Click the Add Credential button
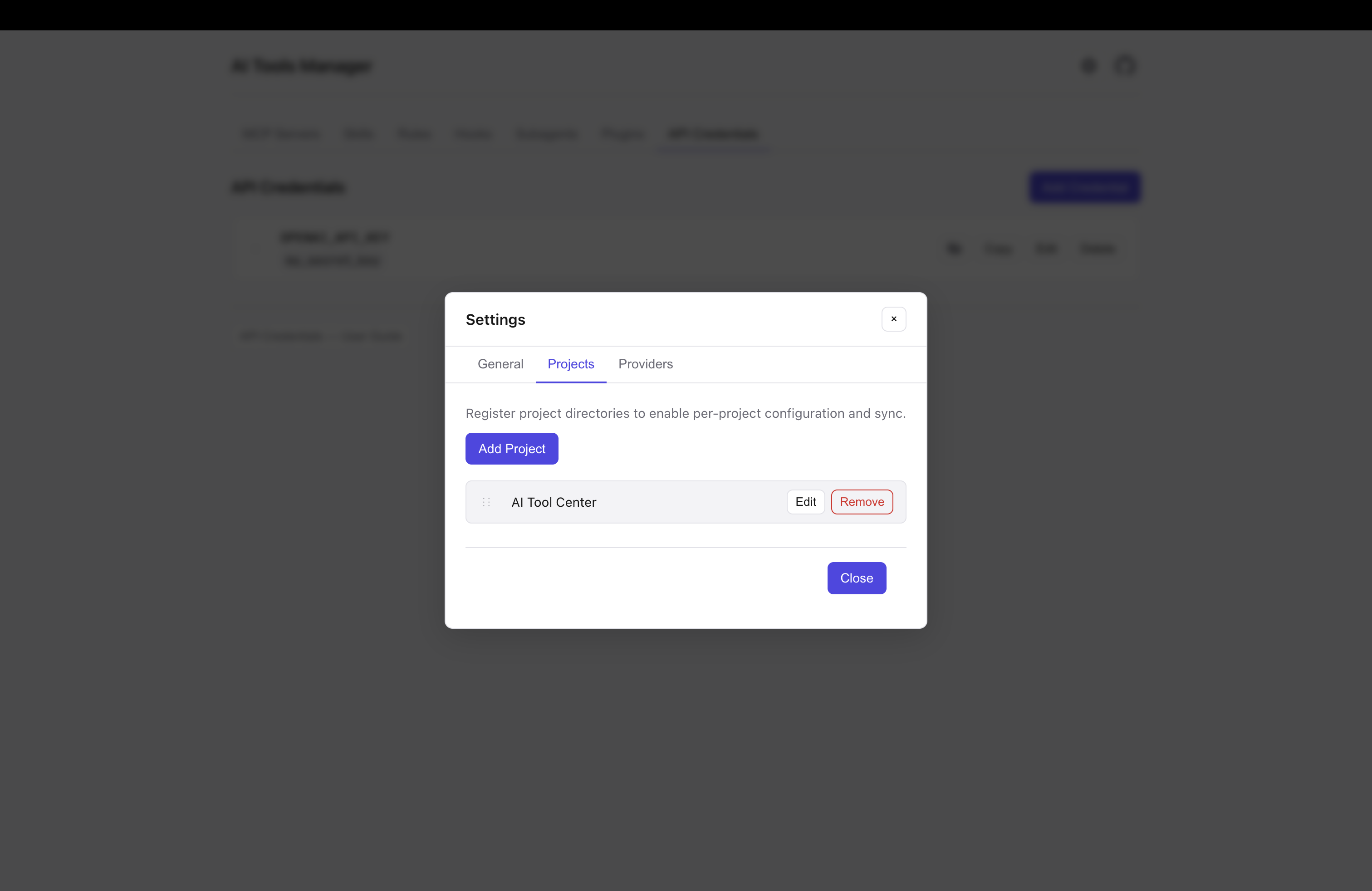Viewport: 1372px width, 891px height. 1084,187
